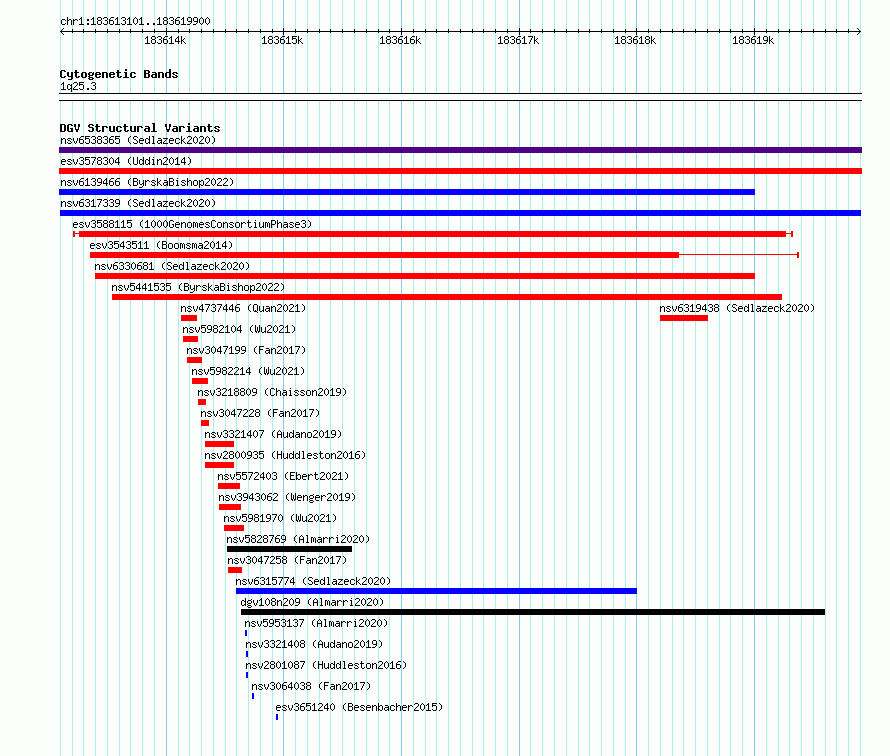Click the 183616k ruler position label
Image resolution: width=890 pixels, height=756 pixels.
pyautogui.click(x=400, y=40)
